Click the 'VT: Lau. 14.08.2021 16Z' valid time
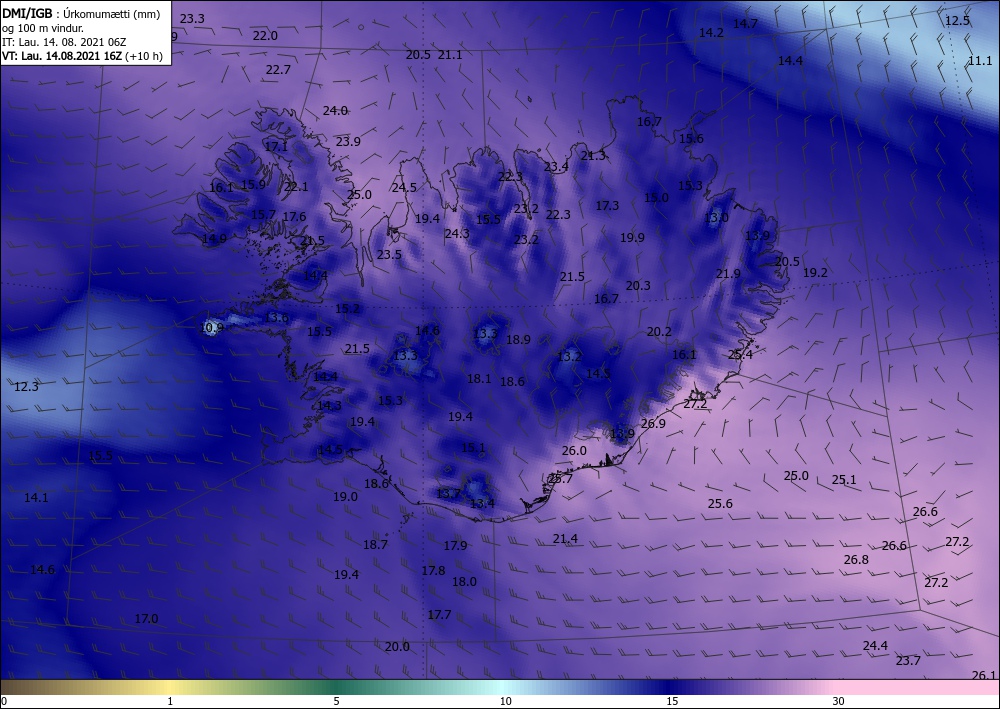This screenshot has height=709, width=1000. pyautogui.click(x=62, y=56)
